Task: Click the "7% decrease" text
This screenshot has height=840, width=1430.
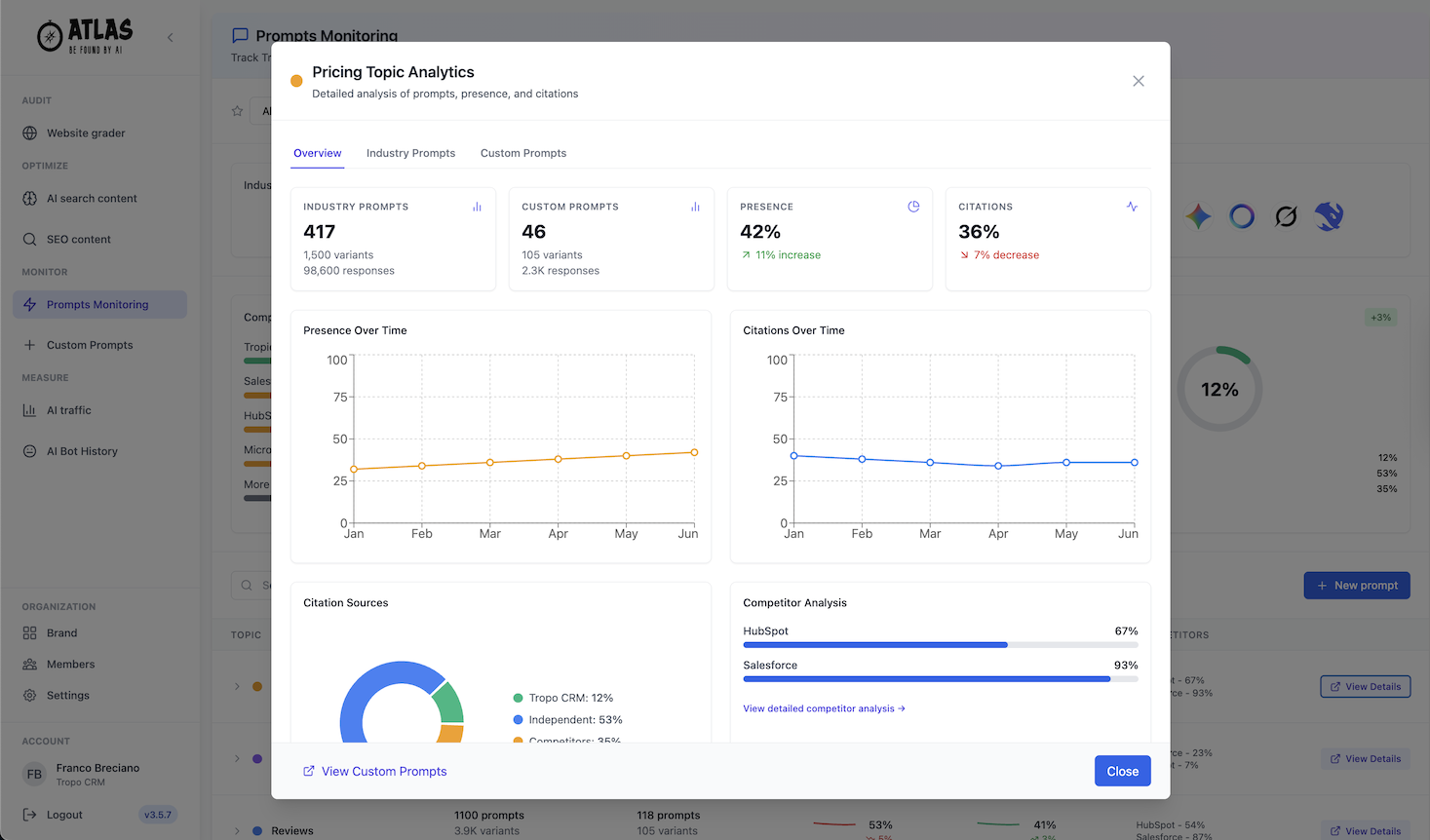Action: pos(1006,255)
